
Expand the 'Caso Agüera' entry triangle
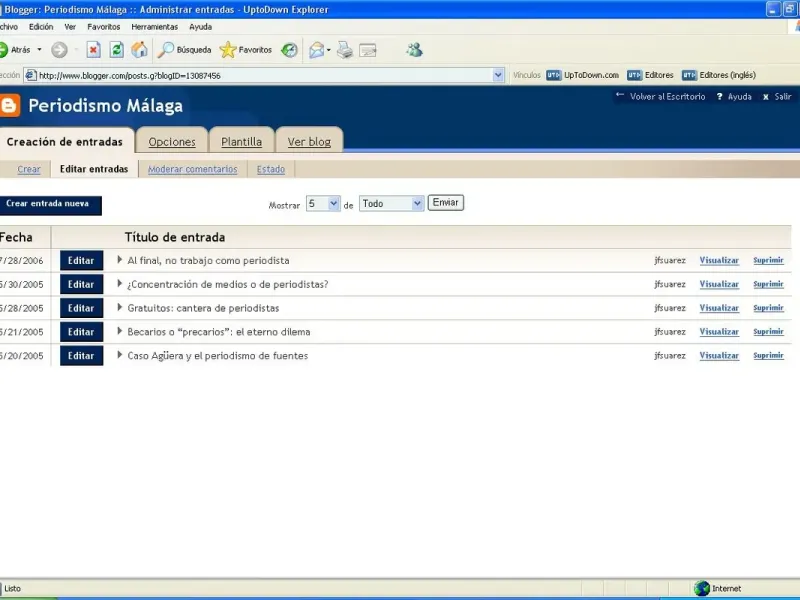(120, 355)
